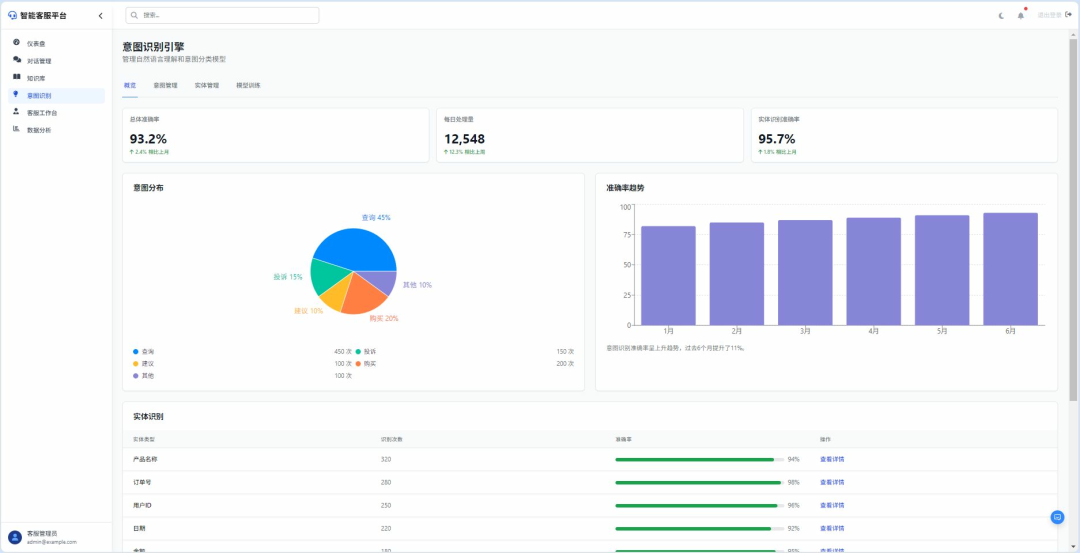1080x553 pixels.
Task: Click the 对话管理 chat bubbles icon
Action: tap(16, 60)
